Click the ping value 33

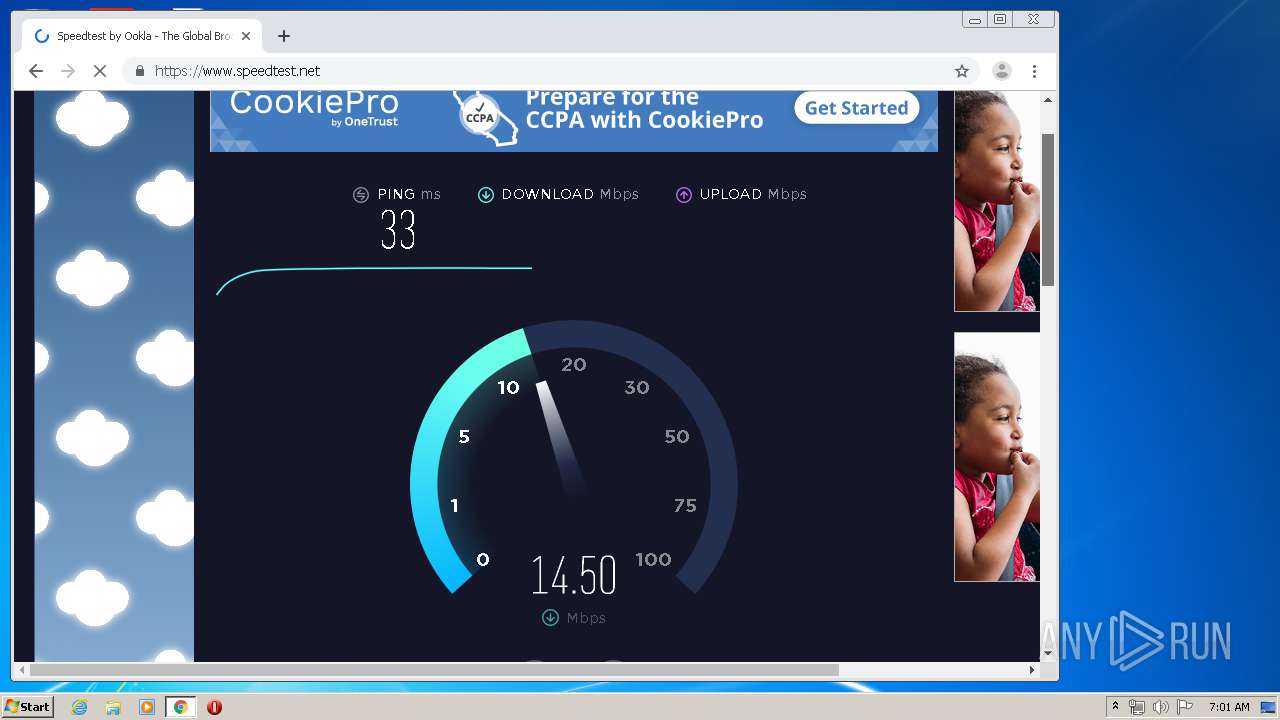point(398,231)
